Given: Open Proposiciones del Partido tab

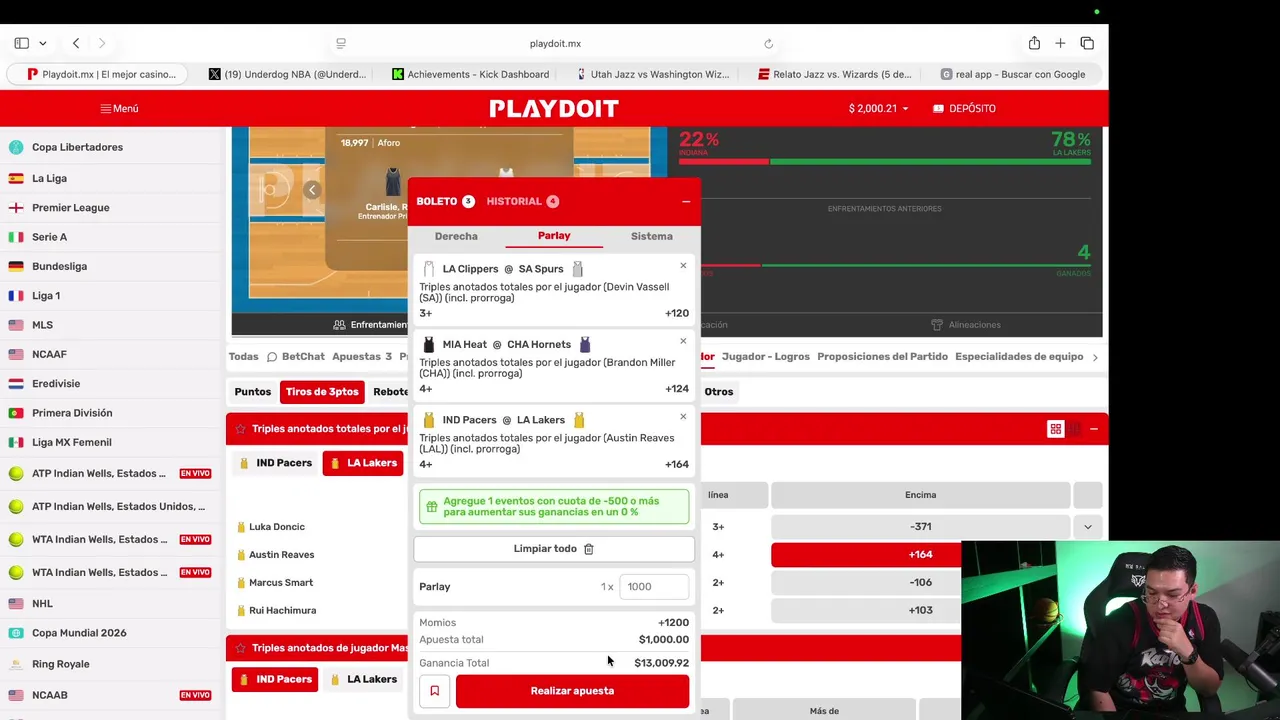Looking at the screenshot, I should 882,356.
